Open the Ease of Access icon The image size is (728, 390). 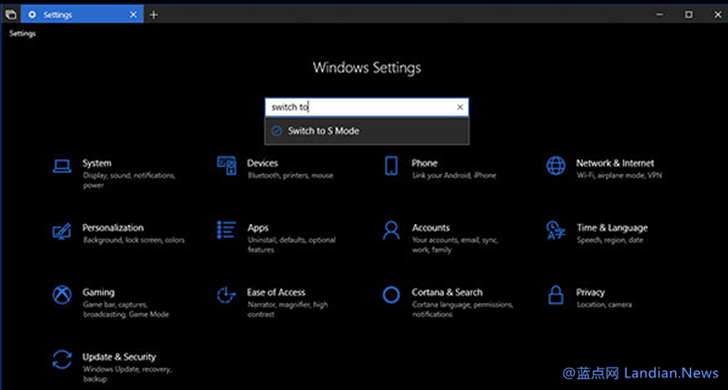tap(227, 295)
